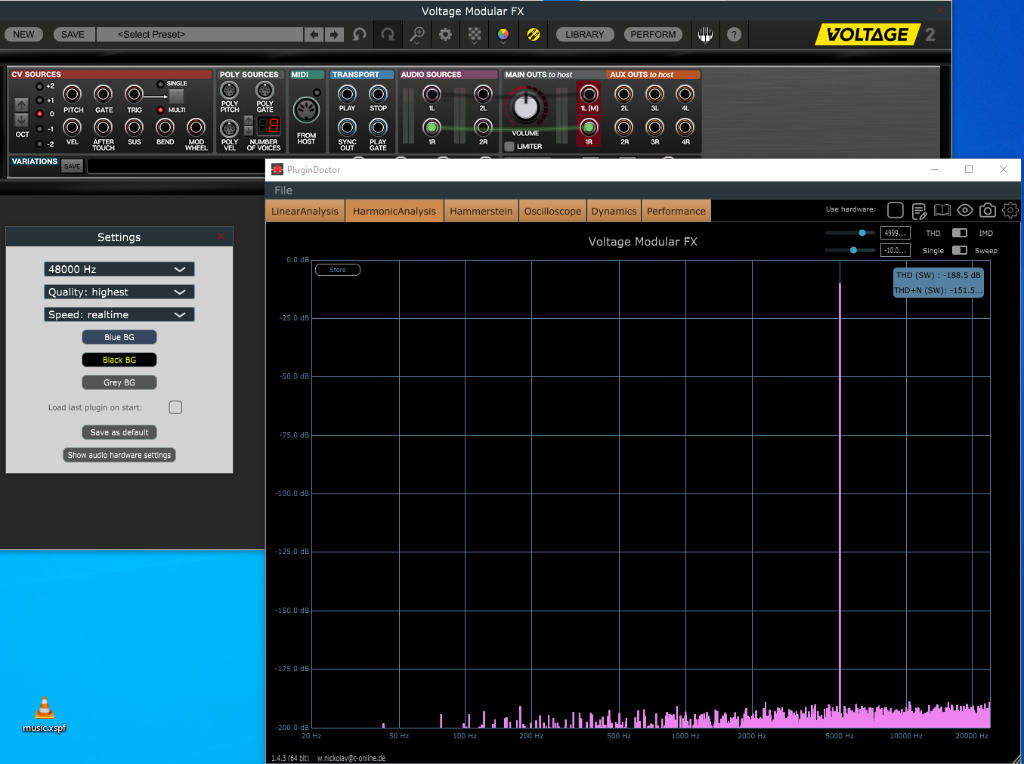This screenshot has height=764, width=1024.
Task: Click the Main Outs 1L (M) jack
Action: (x=588, y=94)
